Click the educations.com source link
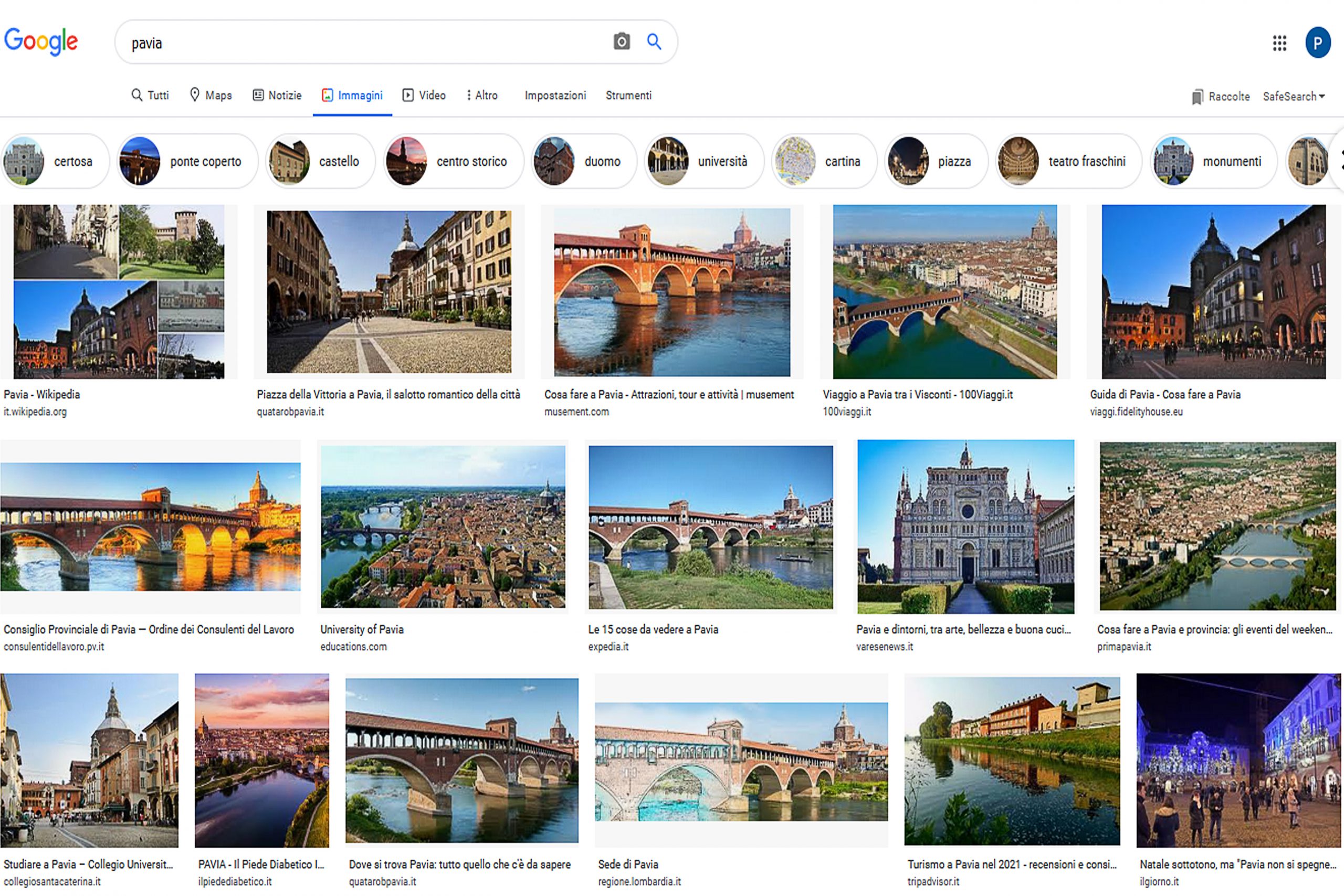The image size is (1344, 896). coord(353,646)
